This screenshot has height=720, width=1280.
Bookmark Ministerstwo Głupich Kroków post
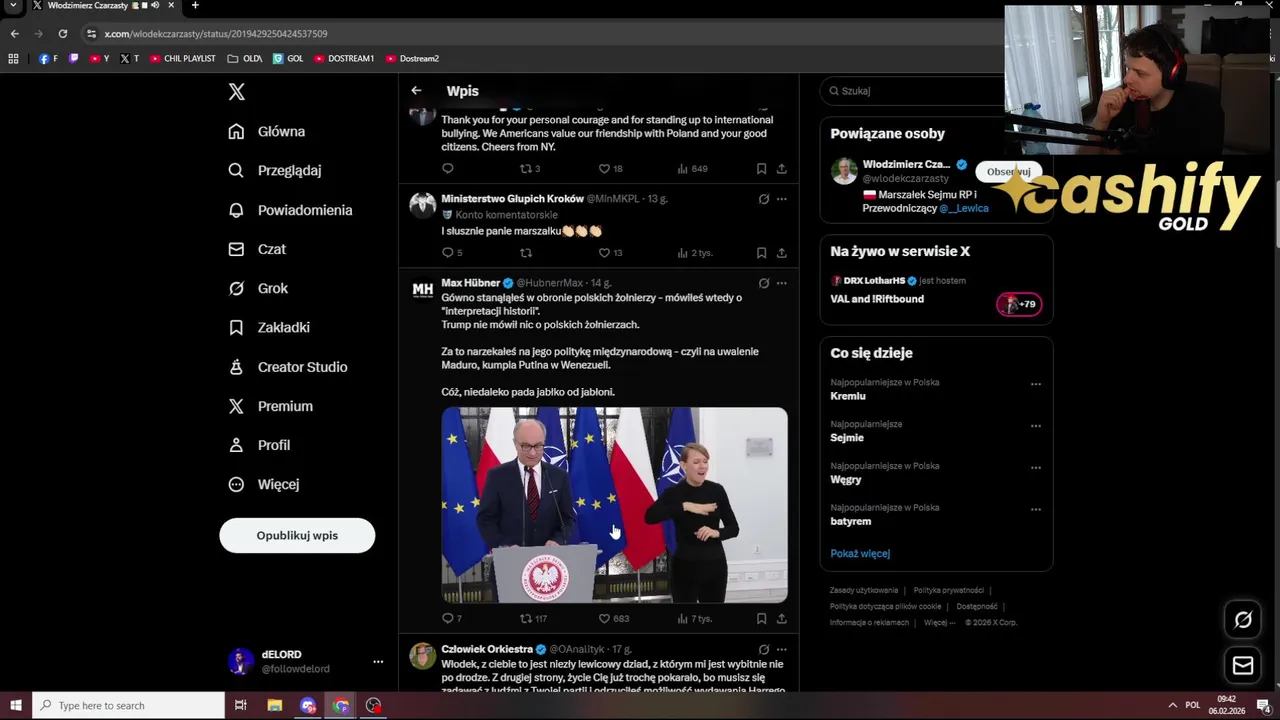(x=761, y=252)
